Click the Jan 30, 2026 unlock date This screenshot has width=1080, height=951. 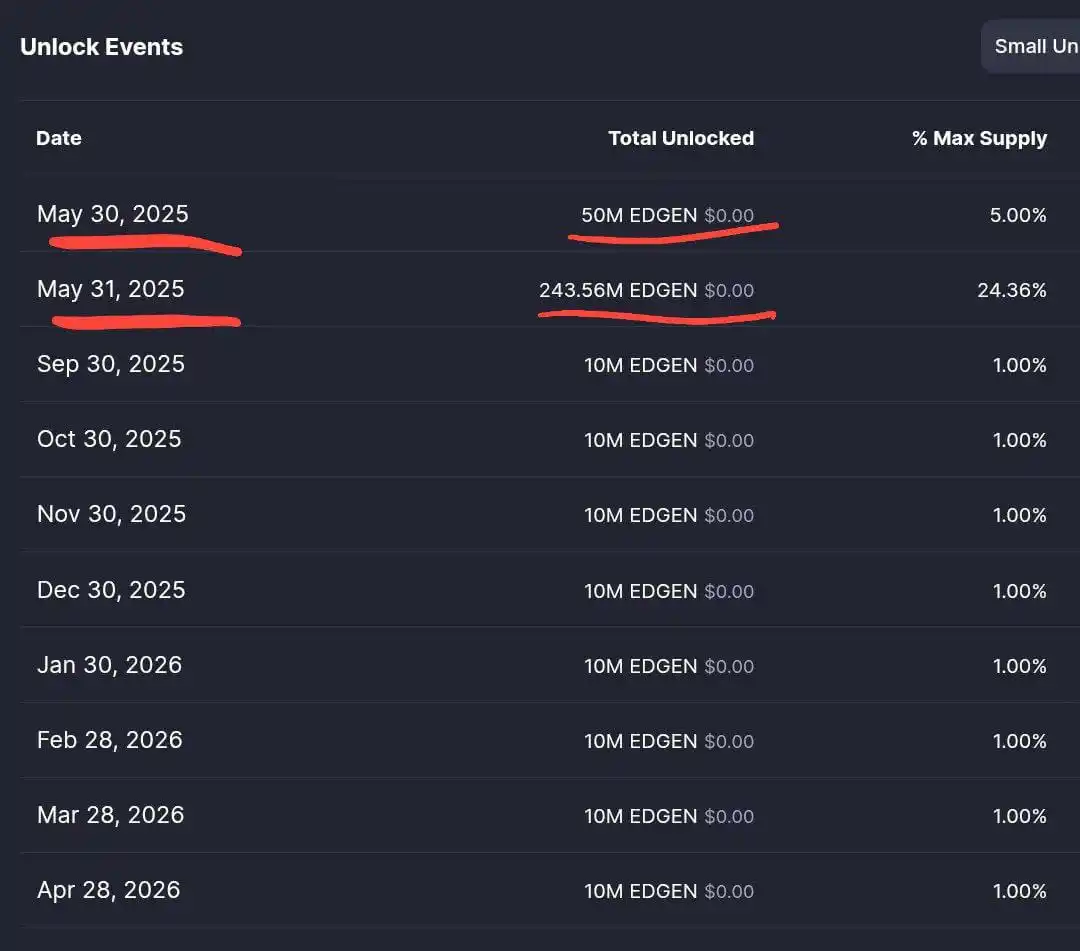click(109, 665)
